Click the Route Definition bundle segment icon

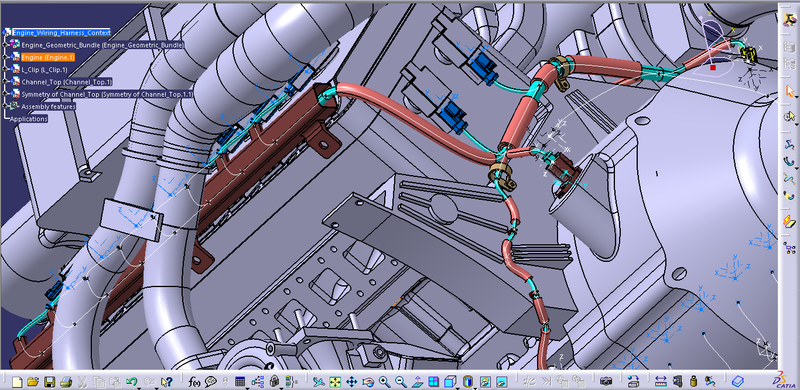click(789, 145)
